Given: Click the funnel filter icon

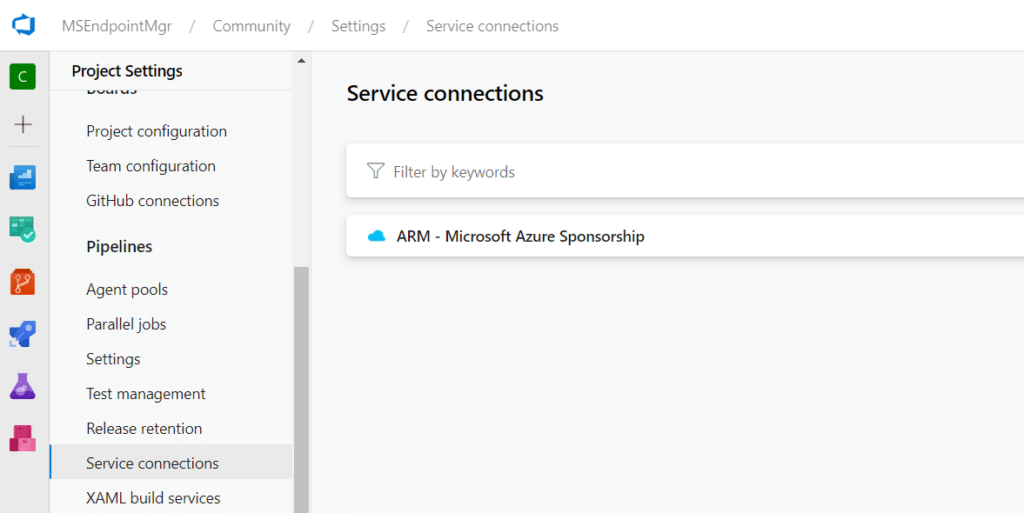Looking at the screenshot, I should click(x=376, y=171).
